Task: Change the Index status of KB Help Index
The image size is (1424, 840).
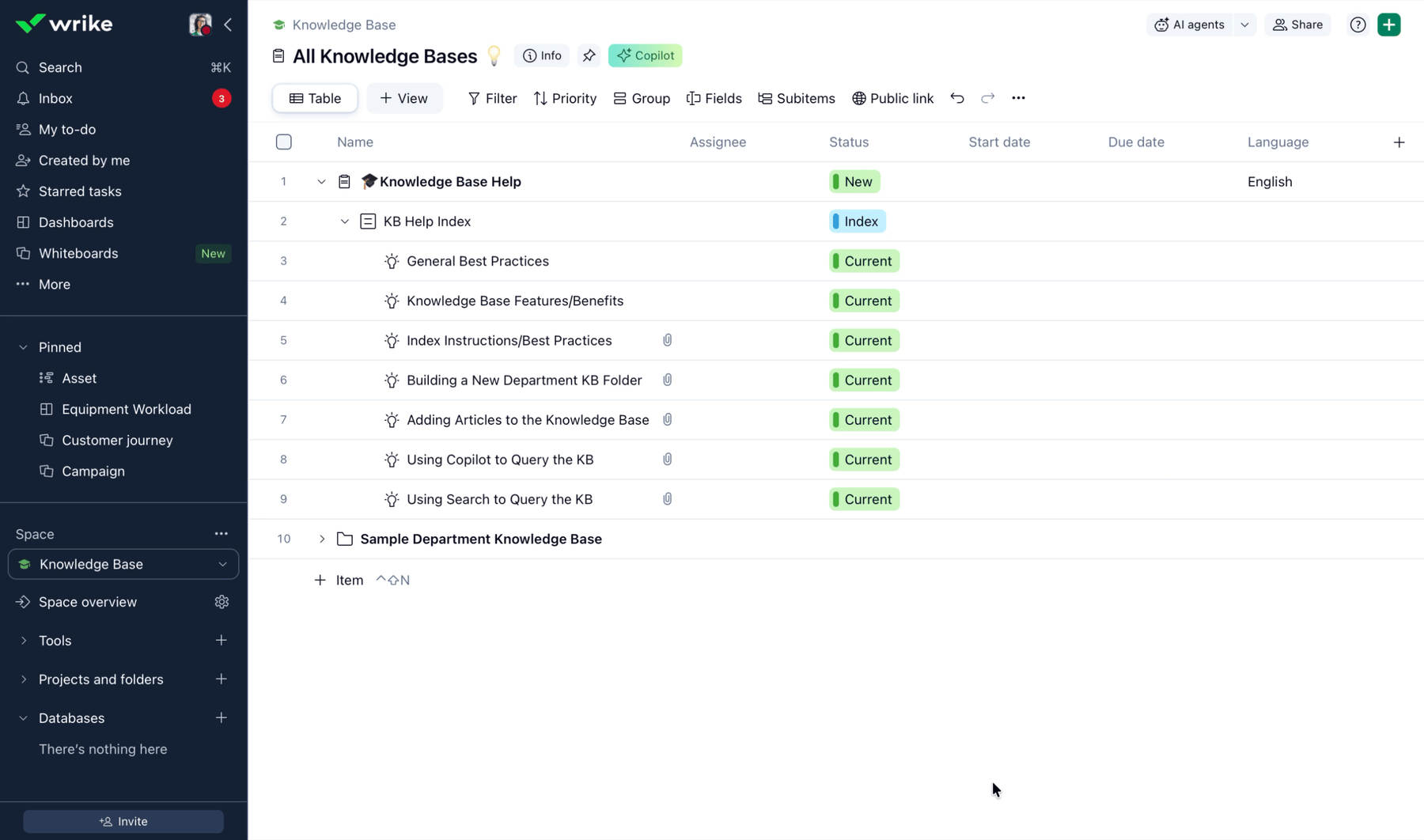Action: click(858, 221)
